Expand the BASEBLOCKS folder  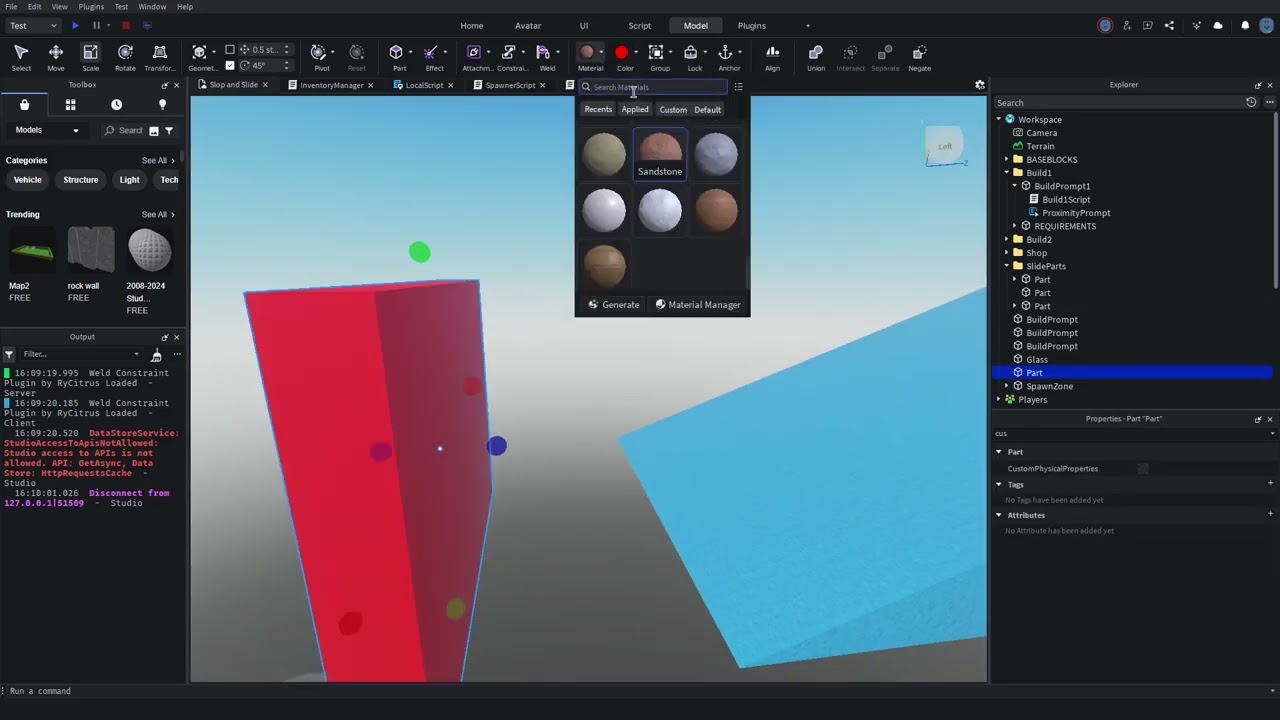1007,159
